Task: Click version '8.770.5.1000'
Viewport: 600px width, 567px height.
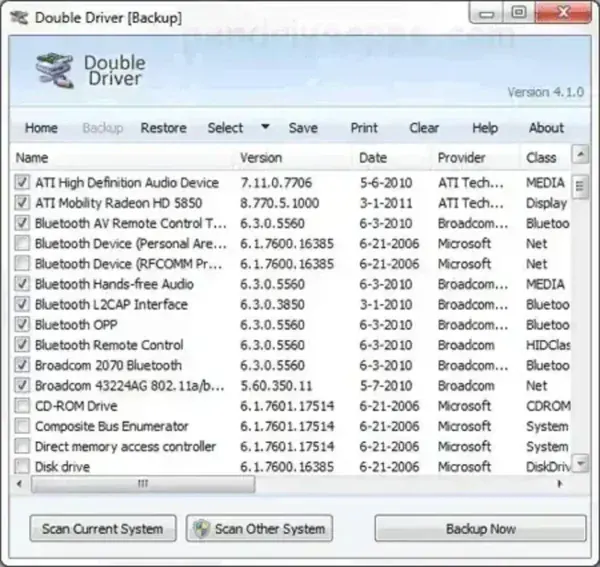Action: tap(279, 203)
